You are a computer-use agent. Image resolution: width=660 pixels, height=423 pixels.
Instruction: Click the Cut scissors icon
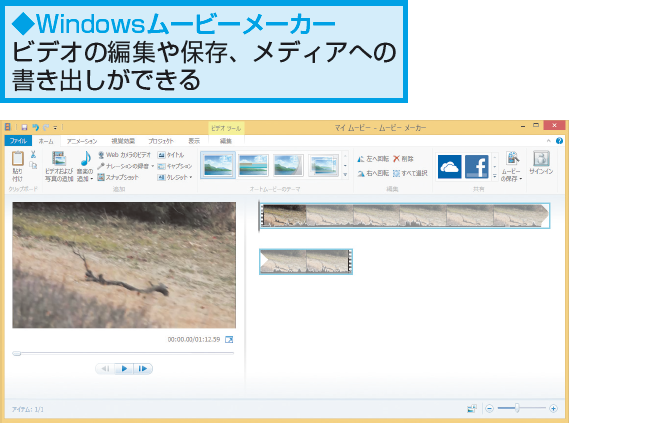(33, 155)
